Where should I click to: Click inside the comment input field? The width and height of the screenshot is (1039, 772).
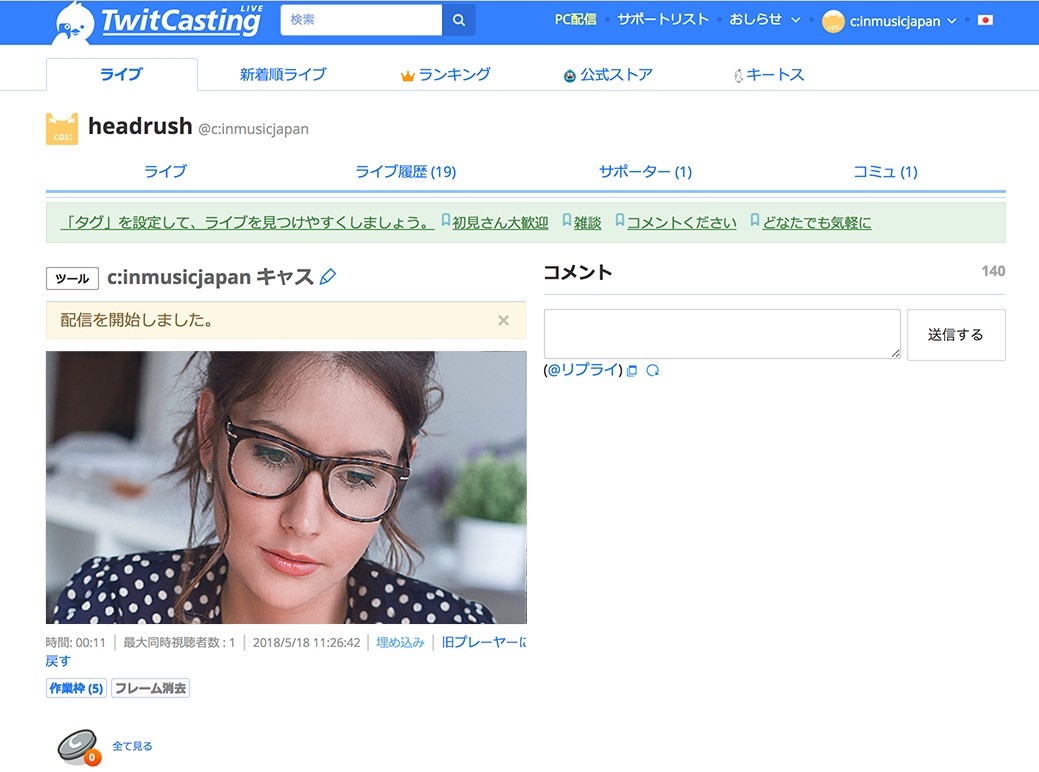coord(722,334)
